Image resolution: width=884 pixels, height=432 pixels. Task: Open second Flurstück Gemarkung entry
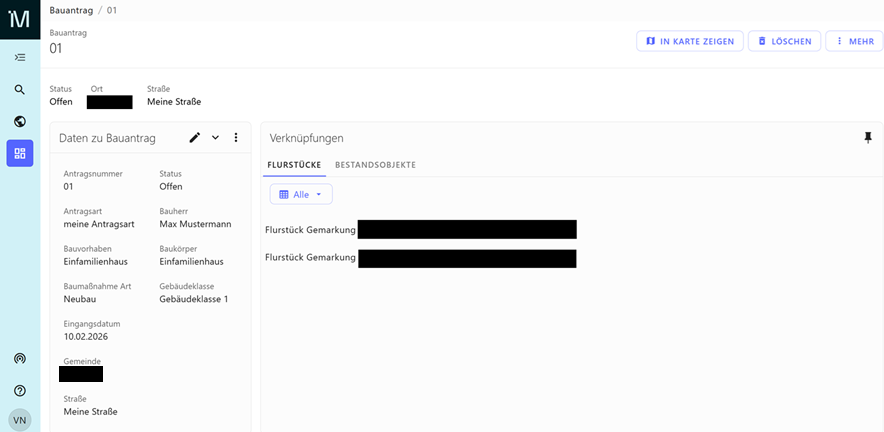point(421,258)
